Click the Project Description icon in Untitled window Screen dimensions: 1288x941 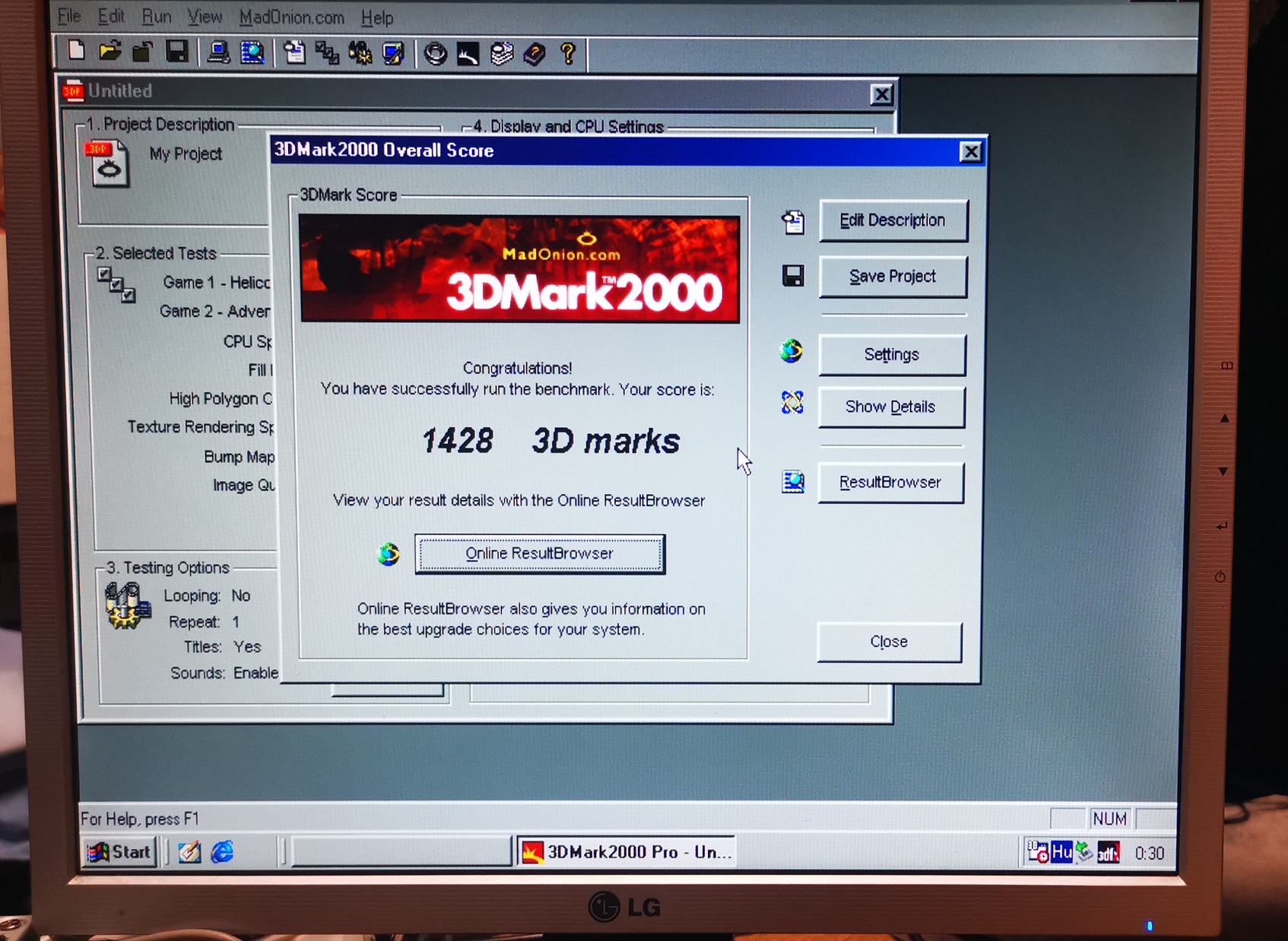107,163
